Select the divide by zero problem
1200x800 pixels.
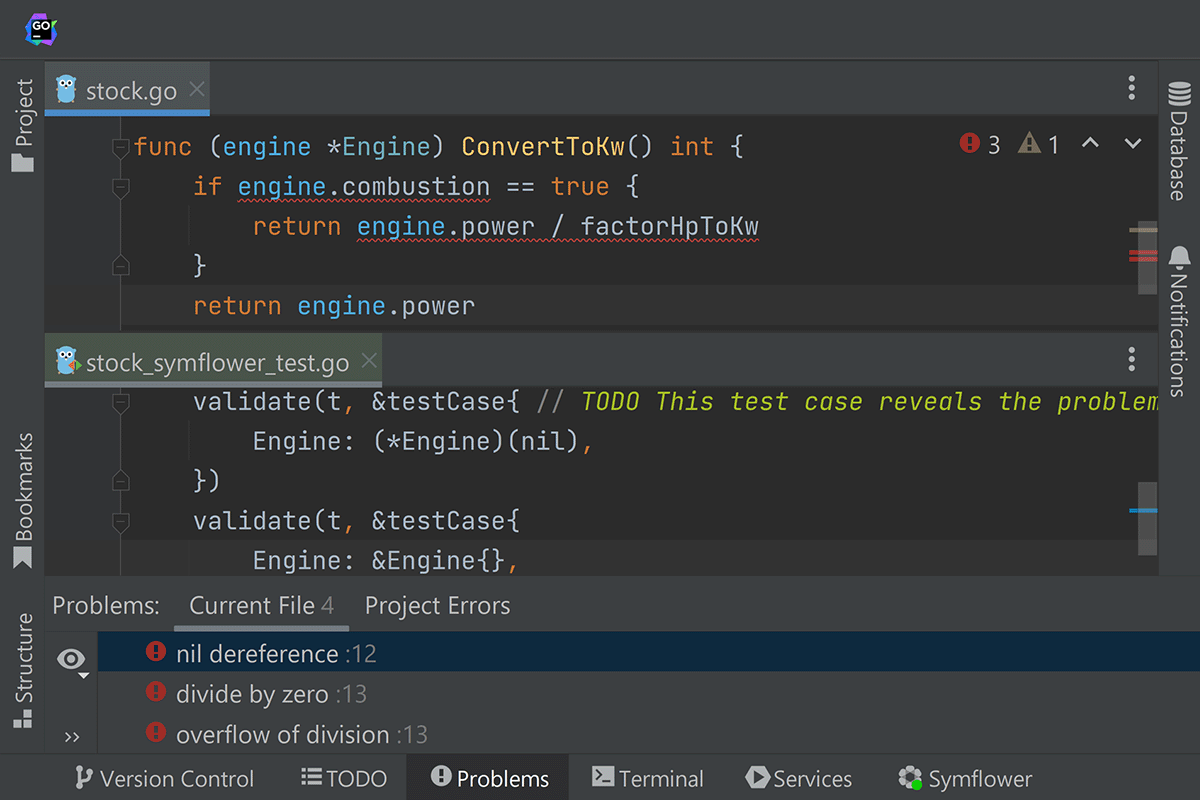coord(649,694)
